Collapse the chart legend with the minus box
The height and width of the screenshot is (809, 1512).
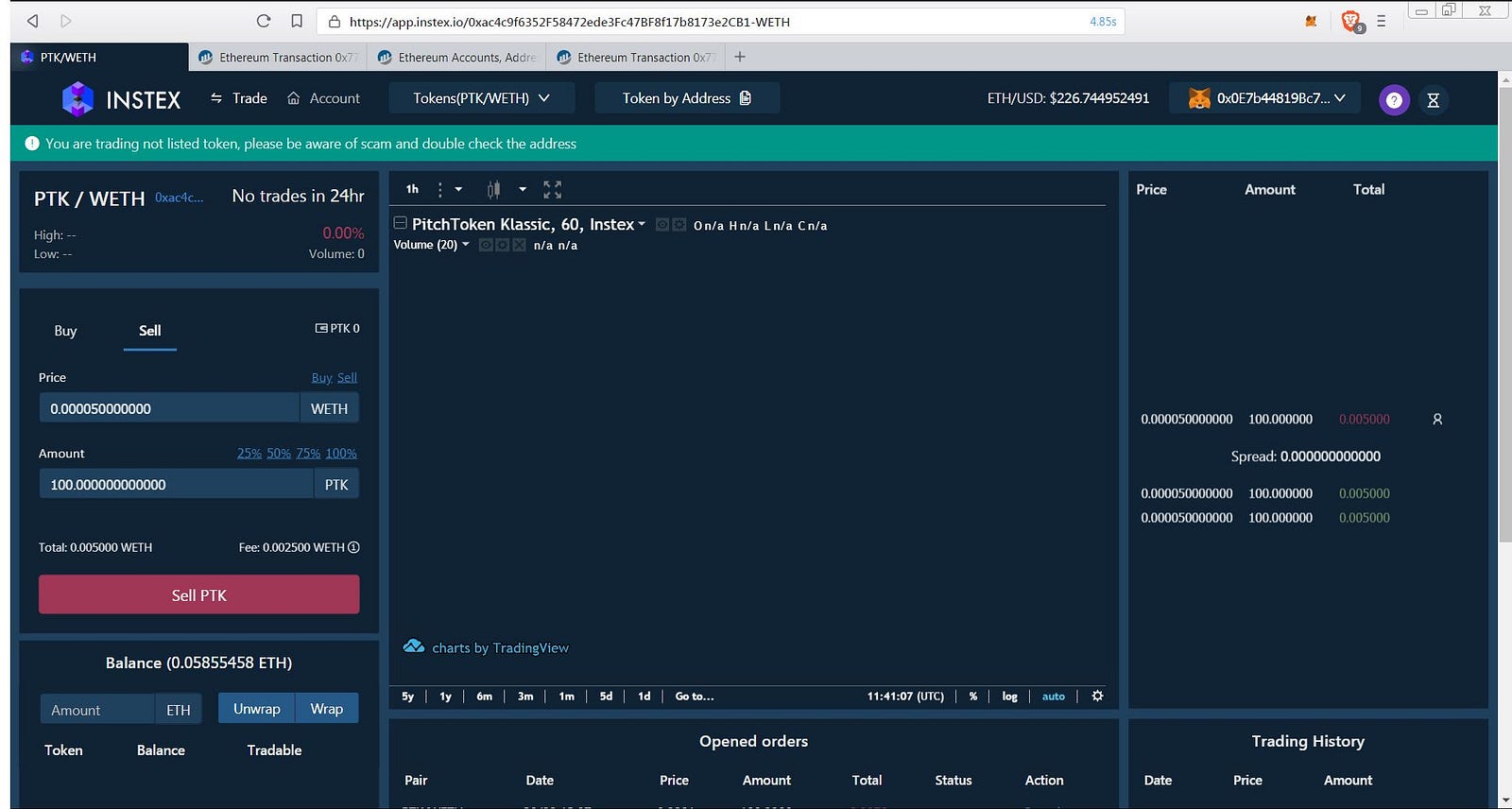coord(401,223)
